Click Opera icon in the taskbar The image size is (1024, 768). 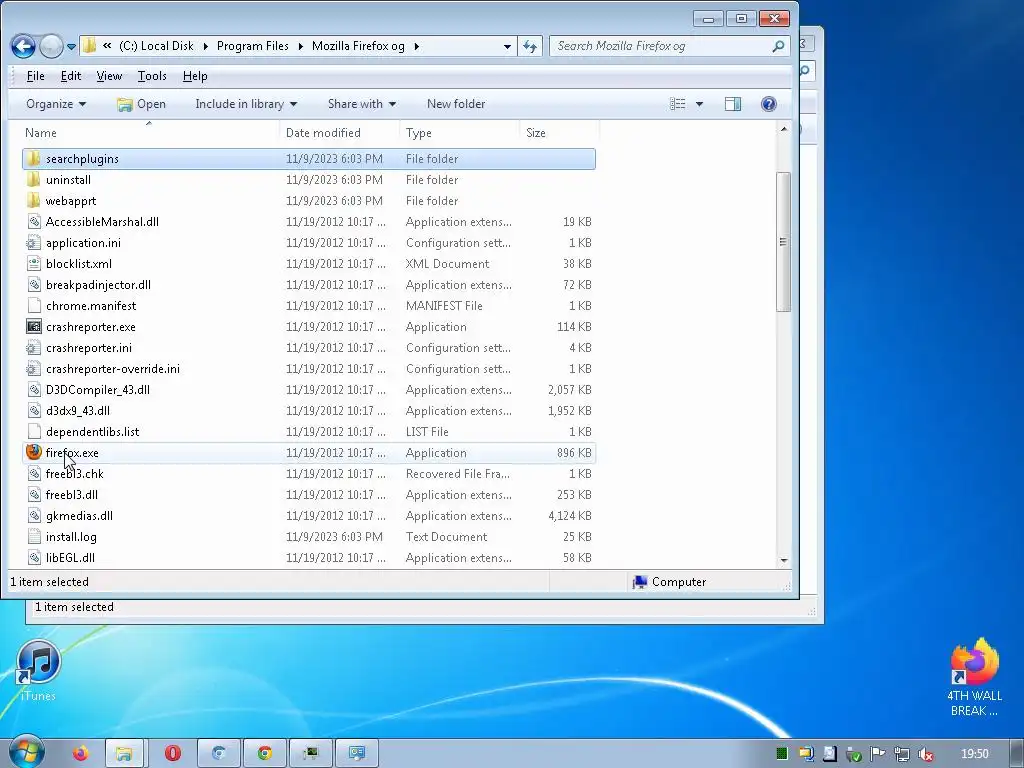(x=173, y=754)
